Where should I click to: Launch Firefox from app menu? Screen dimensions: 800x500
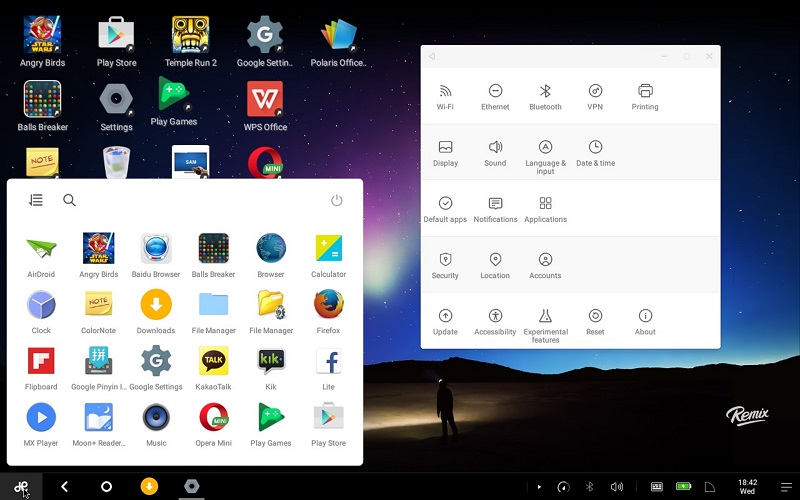tap(329, 311)
